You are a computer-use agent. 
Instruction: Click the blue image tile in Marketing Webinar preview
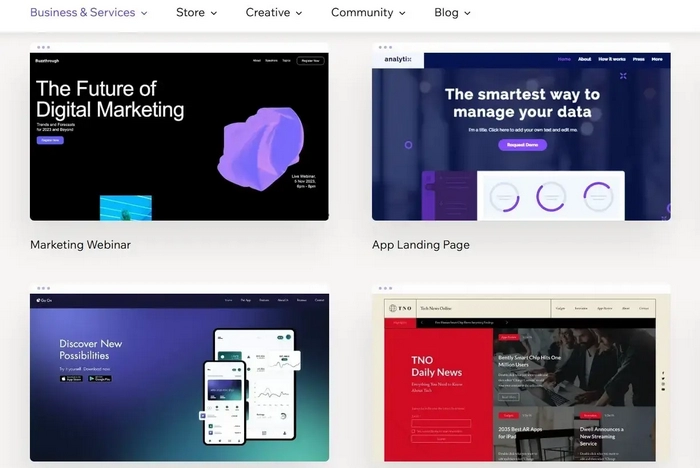[125, 208]
